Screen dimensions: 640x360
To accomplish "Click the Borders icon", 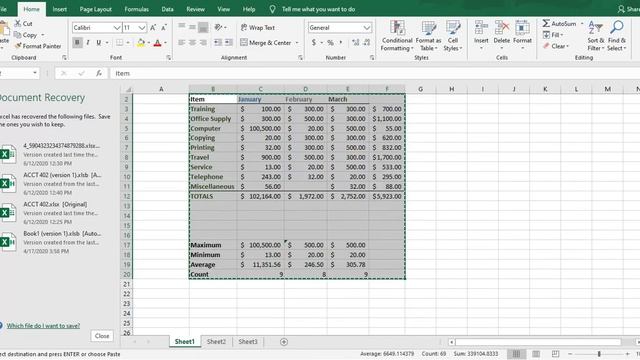I will [120, 42].
